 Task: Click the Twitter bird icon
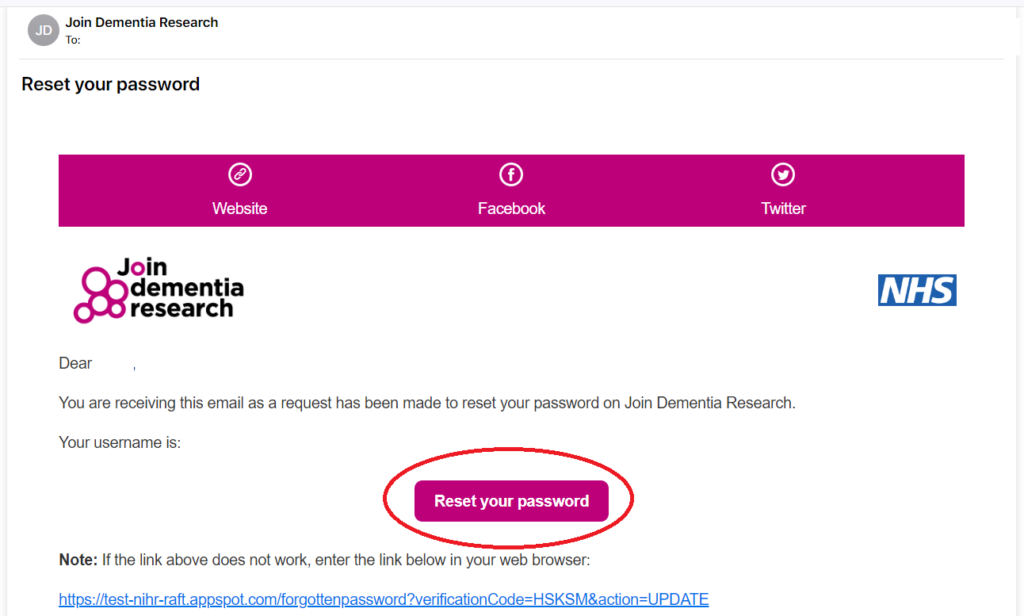(x=783, y=175)
